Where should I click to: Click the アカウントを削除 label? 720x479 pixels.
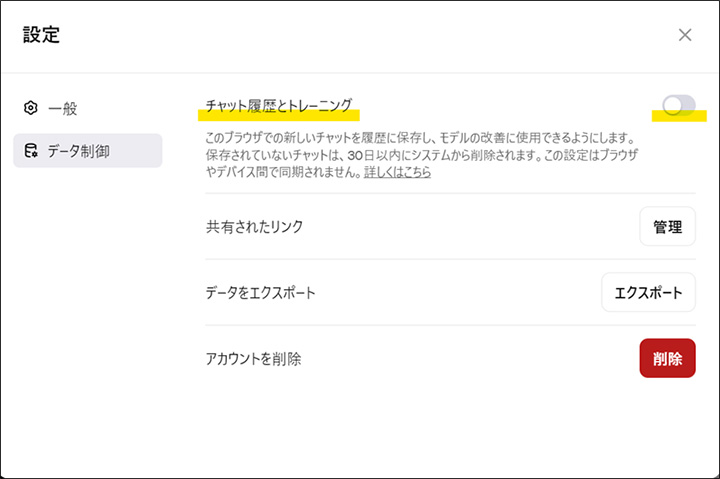click(253, 359)
